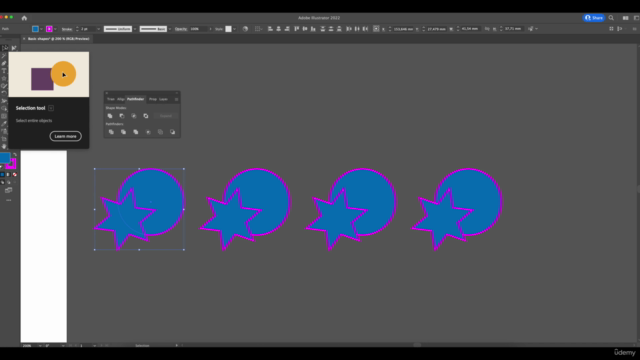Click Exclude shape mode
Screen dimensions: 640x360
tap(146, 116)
